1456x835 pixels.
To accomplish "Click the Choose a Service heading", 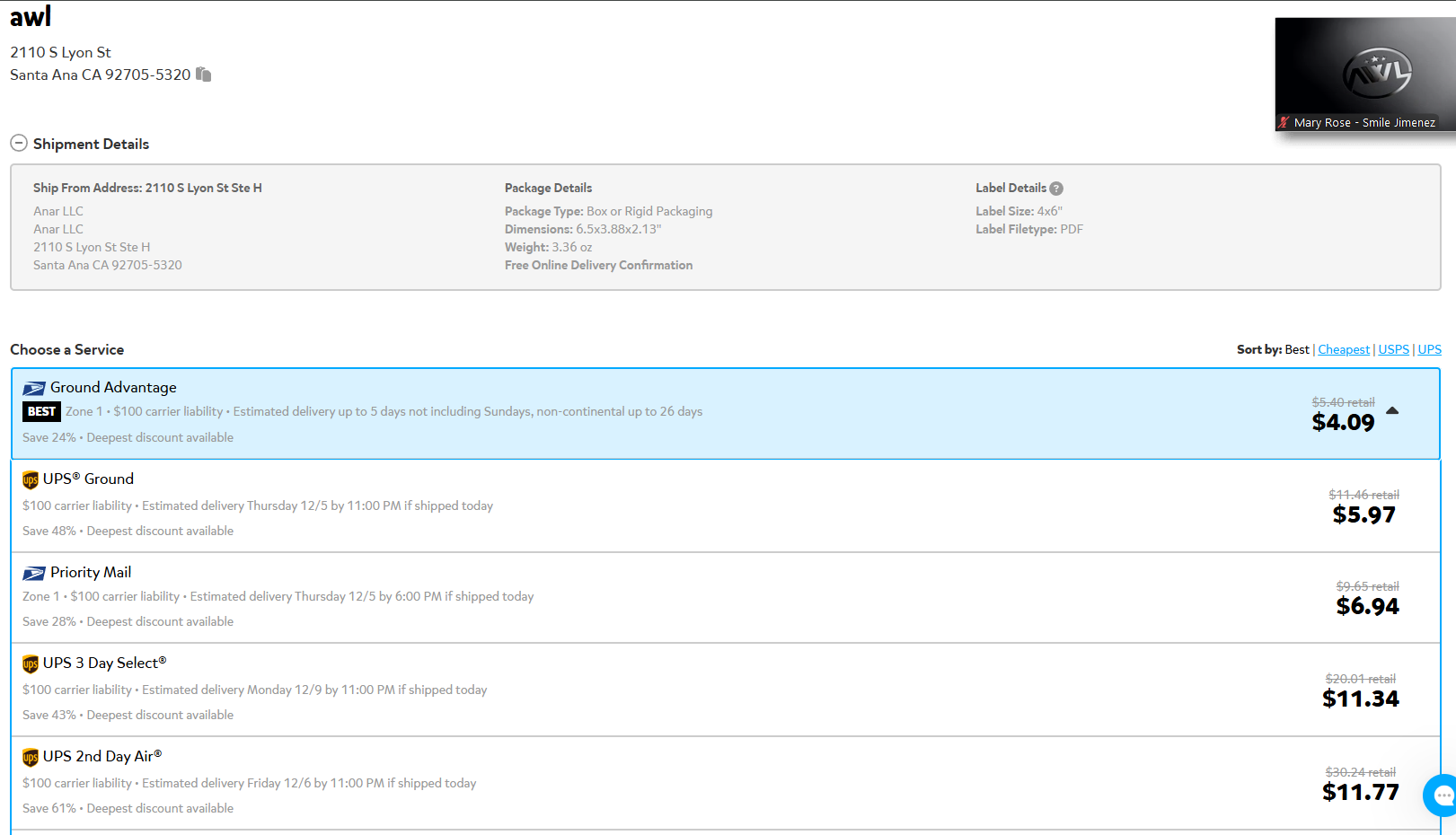I will point(67,349).
